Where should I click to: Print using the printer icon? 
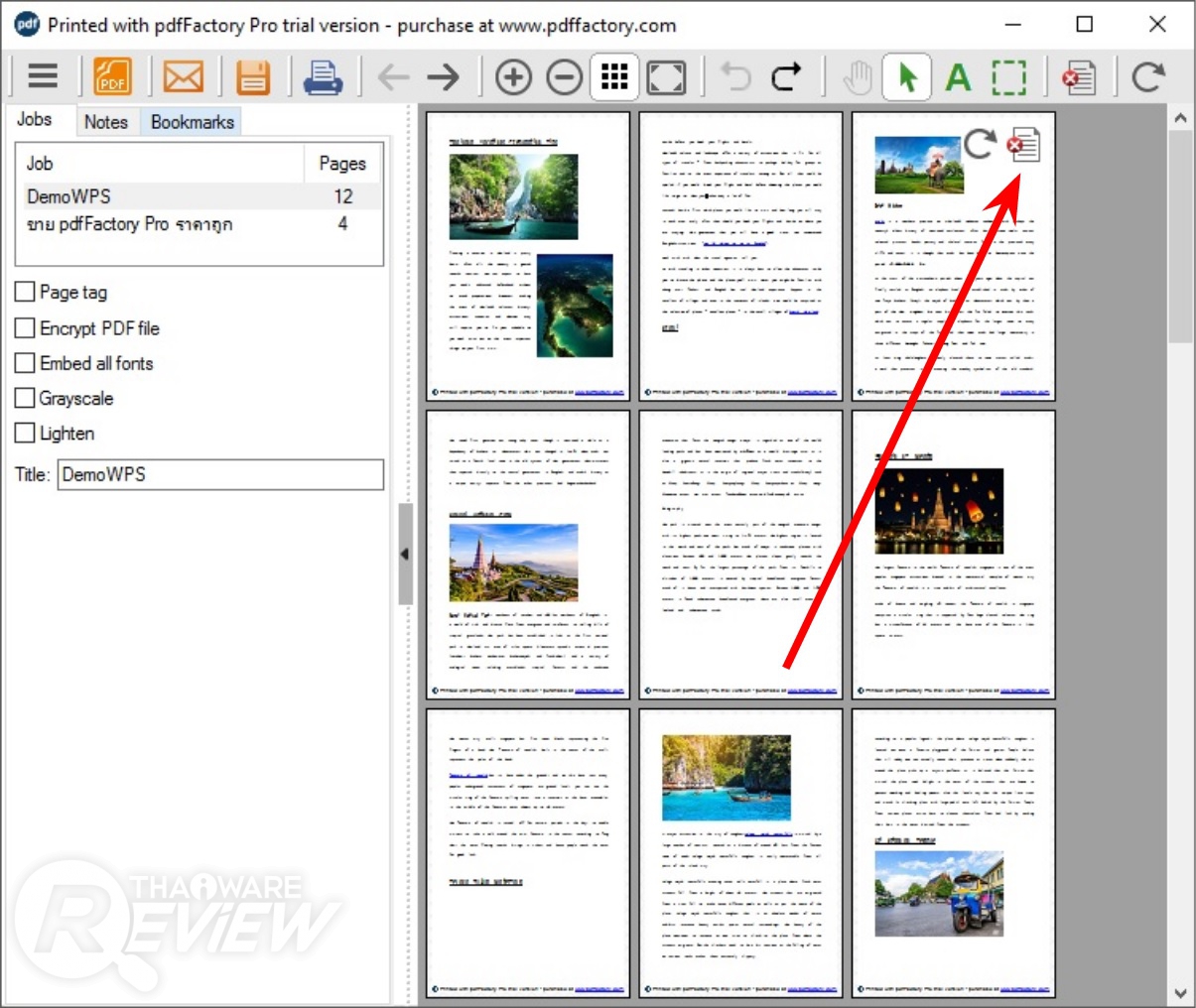[323, 76]
